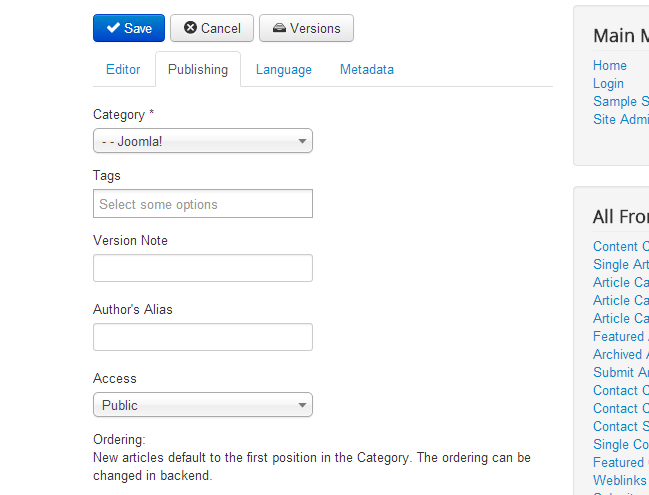Click the Tags selection field
The width and height of the screenshot is (649, 495).
(202, 204)
